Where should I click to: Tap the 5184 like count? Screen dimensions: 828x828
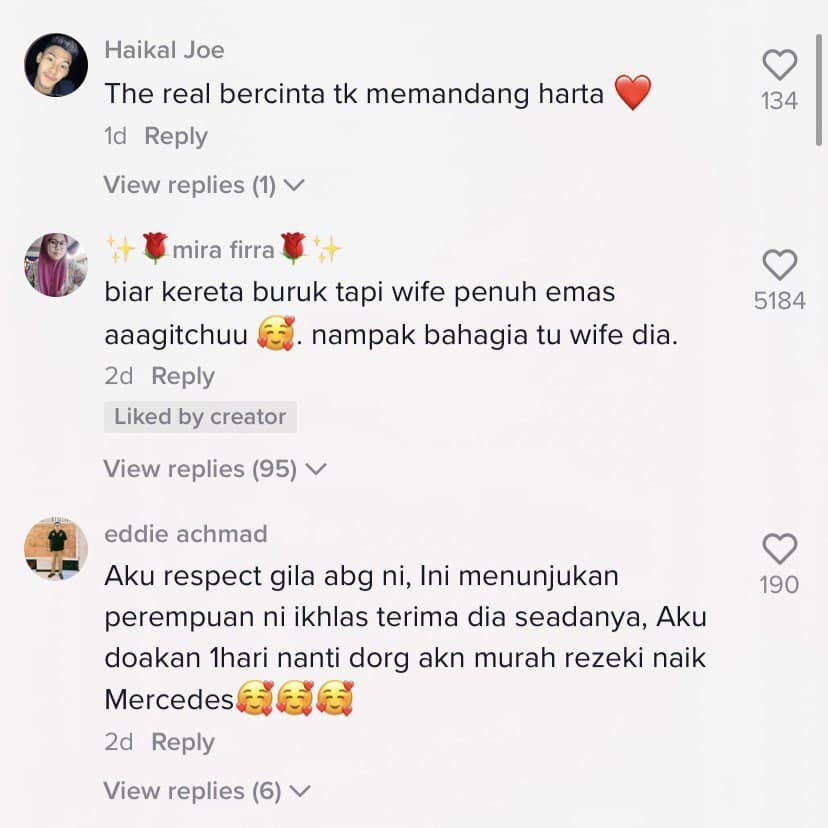(779, 300)
